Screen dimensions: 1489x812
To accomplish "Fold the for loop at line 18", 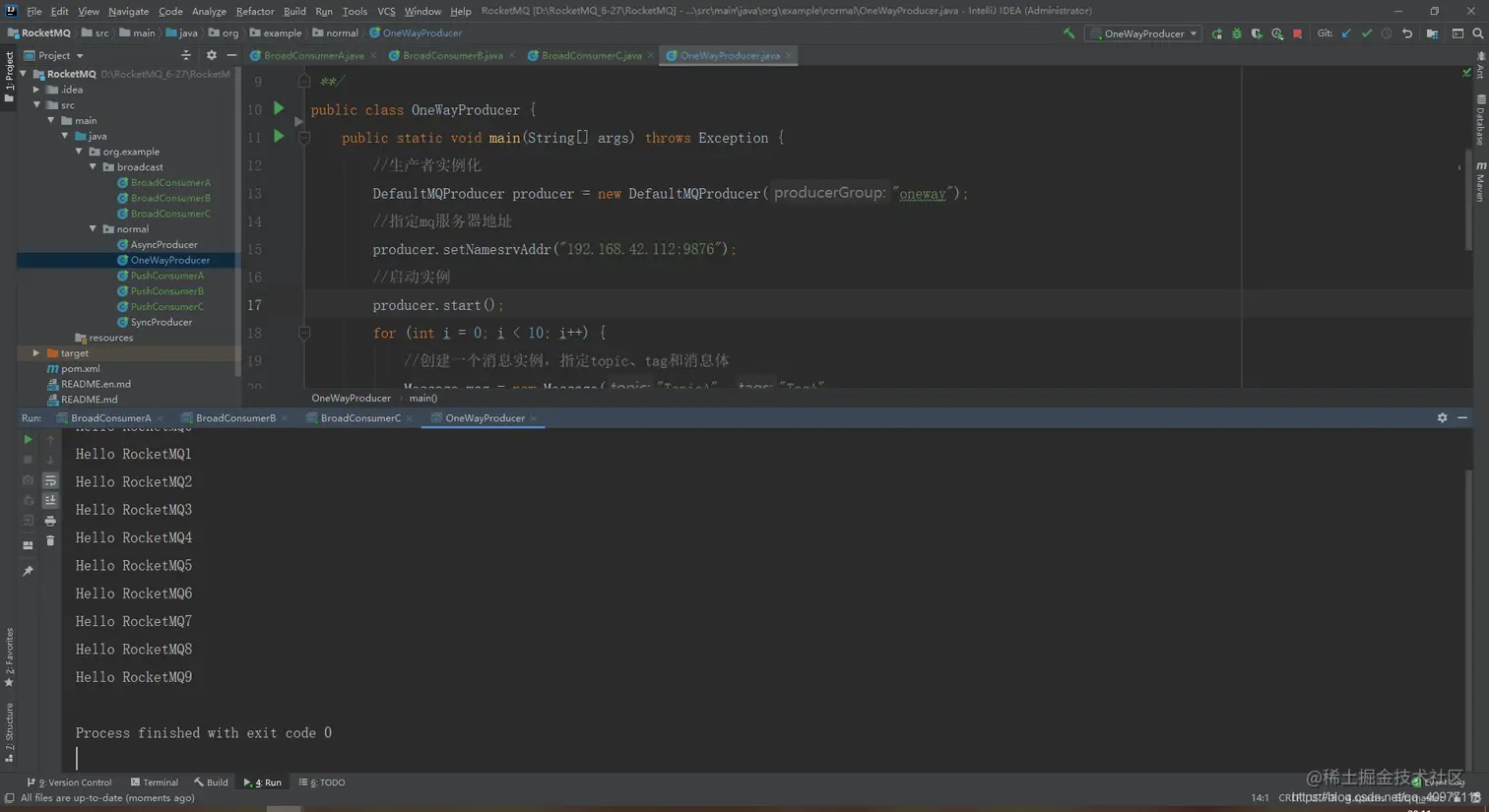I will click(304, 333).
